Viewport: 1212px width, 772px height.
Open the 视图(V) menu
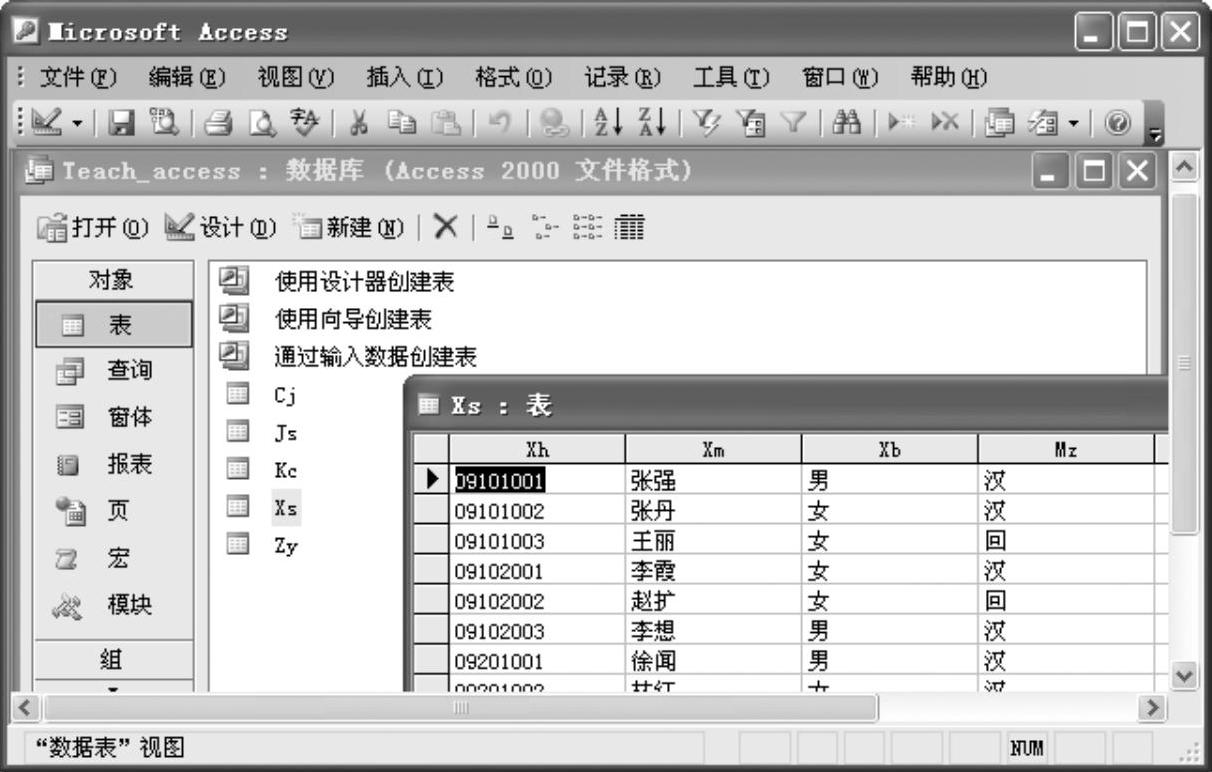[295, 76]
